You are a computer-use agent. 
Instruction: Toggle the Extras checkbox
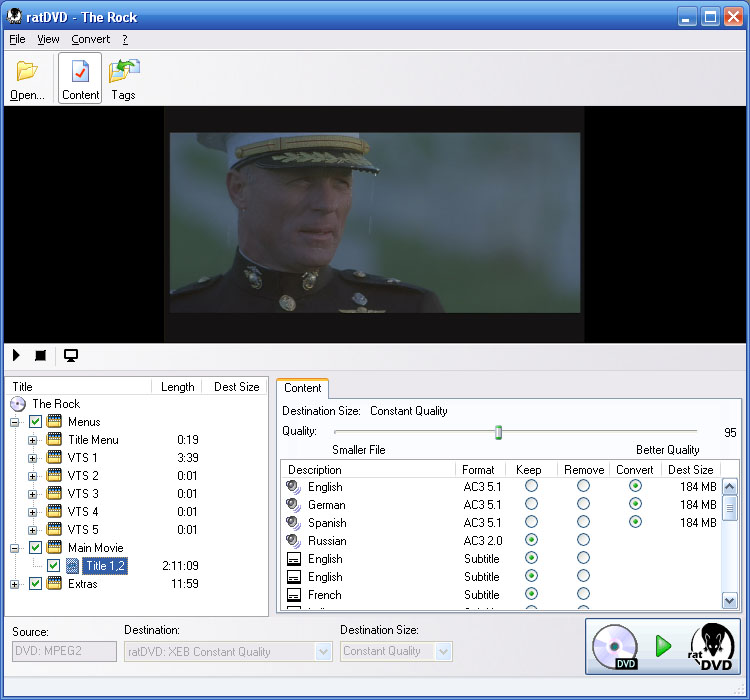[36, 584]
